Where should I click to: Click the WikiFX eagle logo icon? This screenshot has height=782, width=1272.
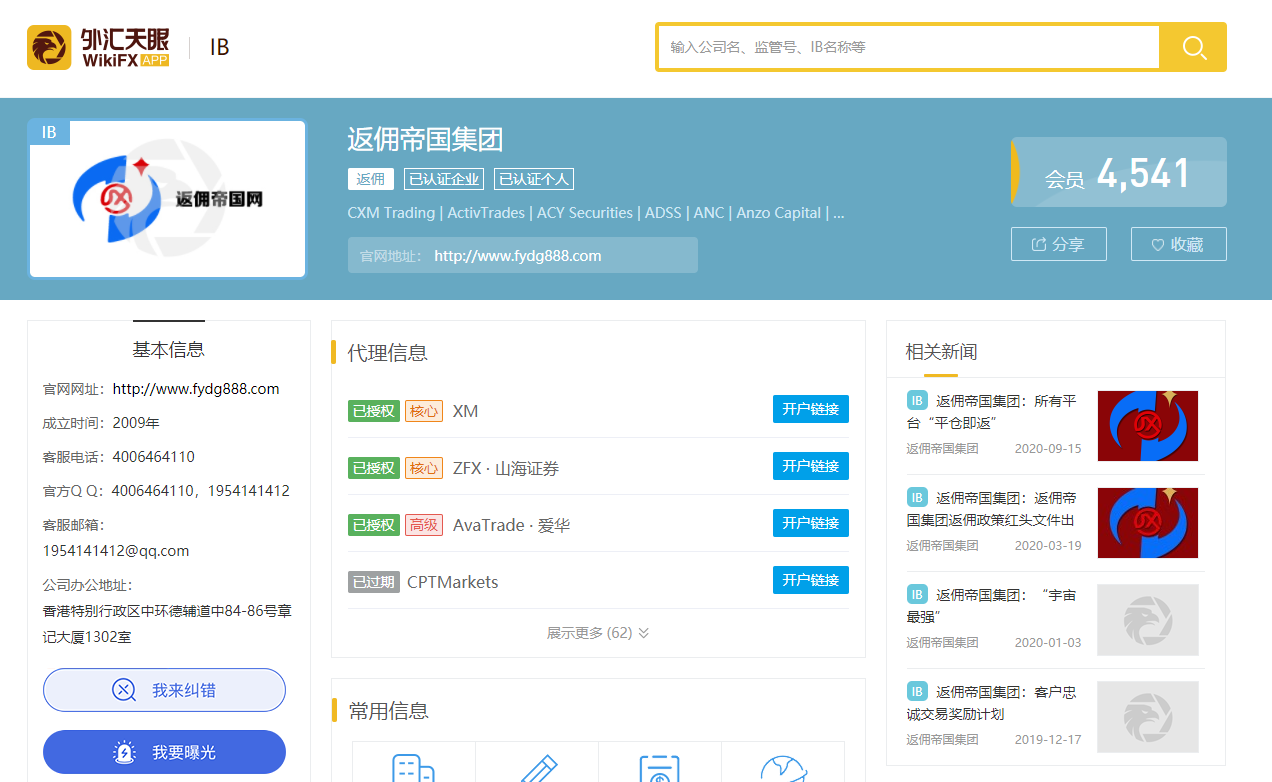tap(49, 47)
